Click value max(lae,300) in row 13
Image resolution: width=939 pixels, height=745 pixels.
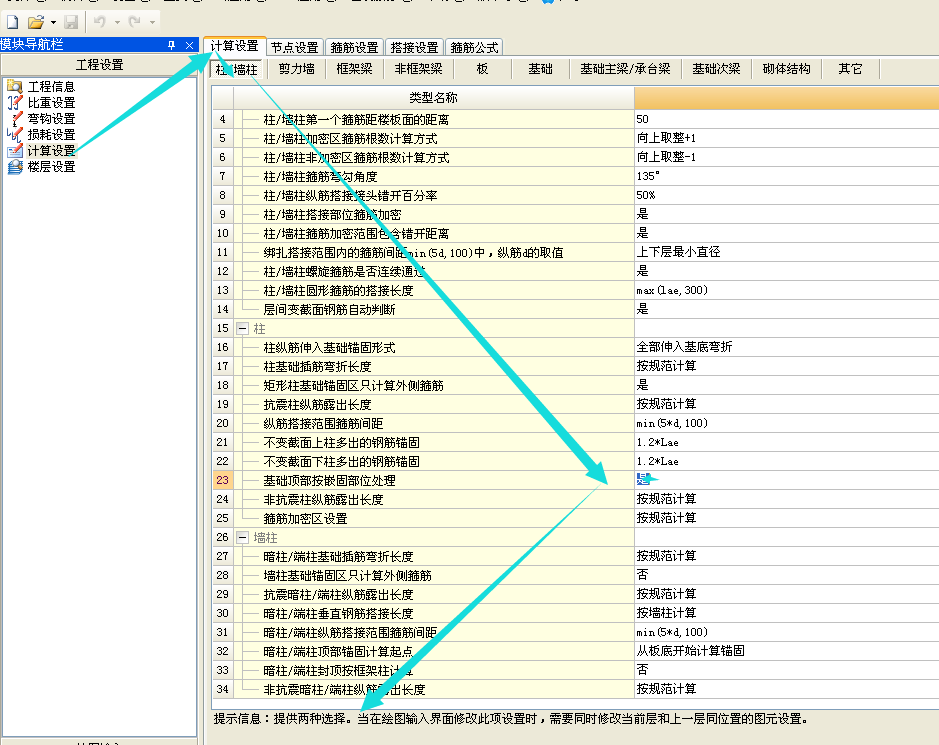tap(672, 290)
